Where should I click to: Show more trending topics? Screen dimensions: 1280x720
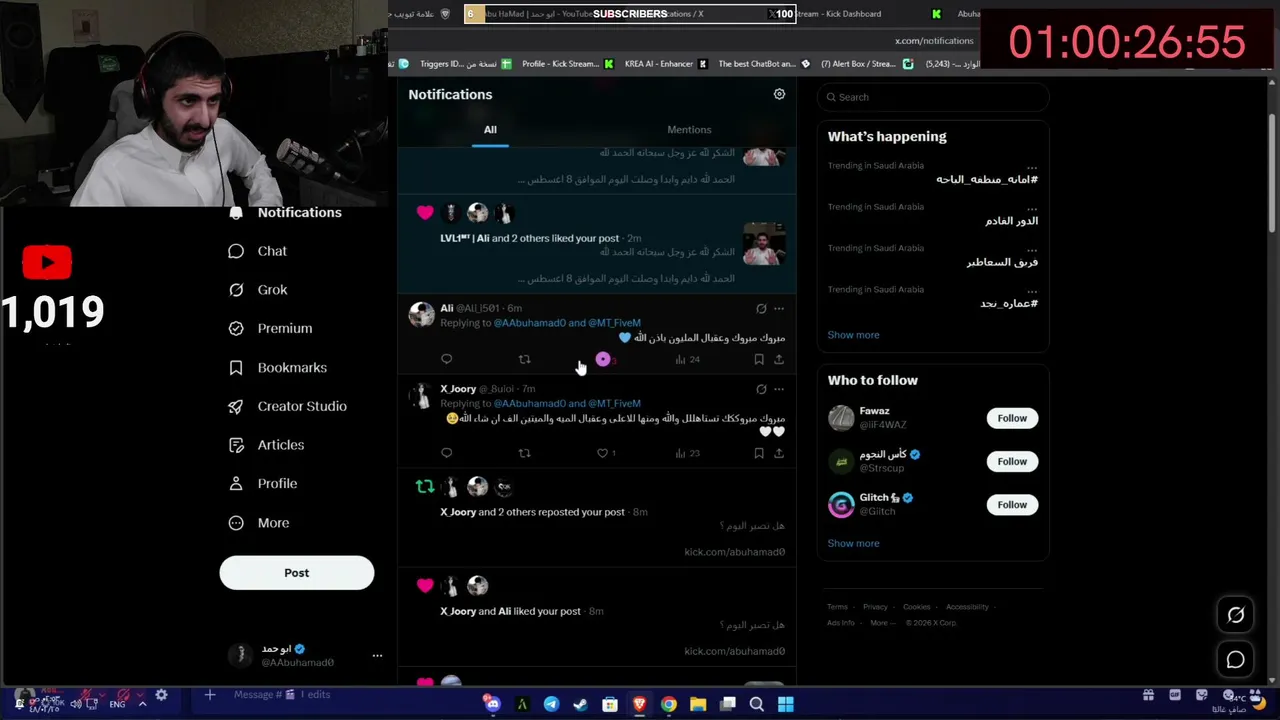tap(853, 335)
